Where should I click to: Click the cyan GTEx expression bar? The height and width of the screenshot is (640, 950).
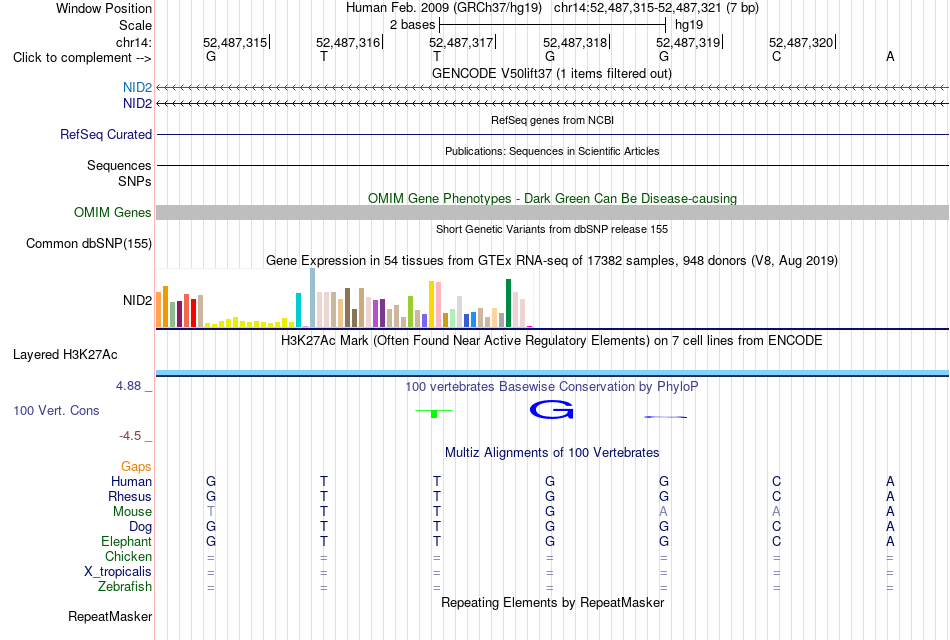[299, 310]
